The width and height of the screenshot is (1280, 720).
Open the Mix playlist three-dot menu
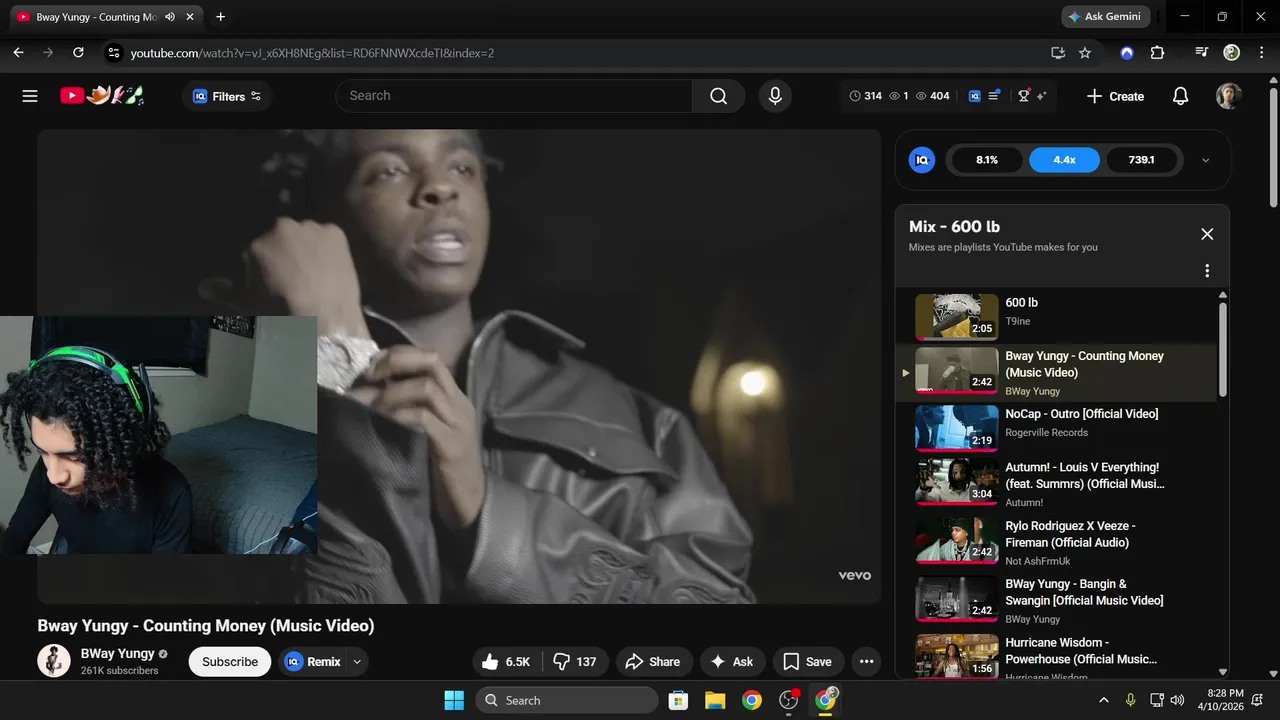[1207, 271]
